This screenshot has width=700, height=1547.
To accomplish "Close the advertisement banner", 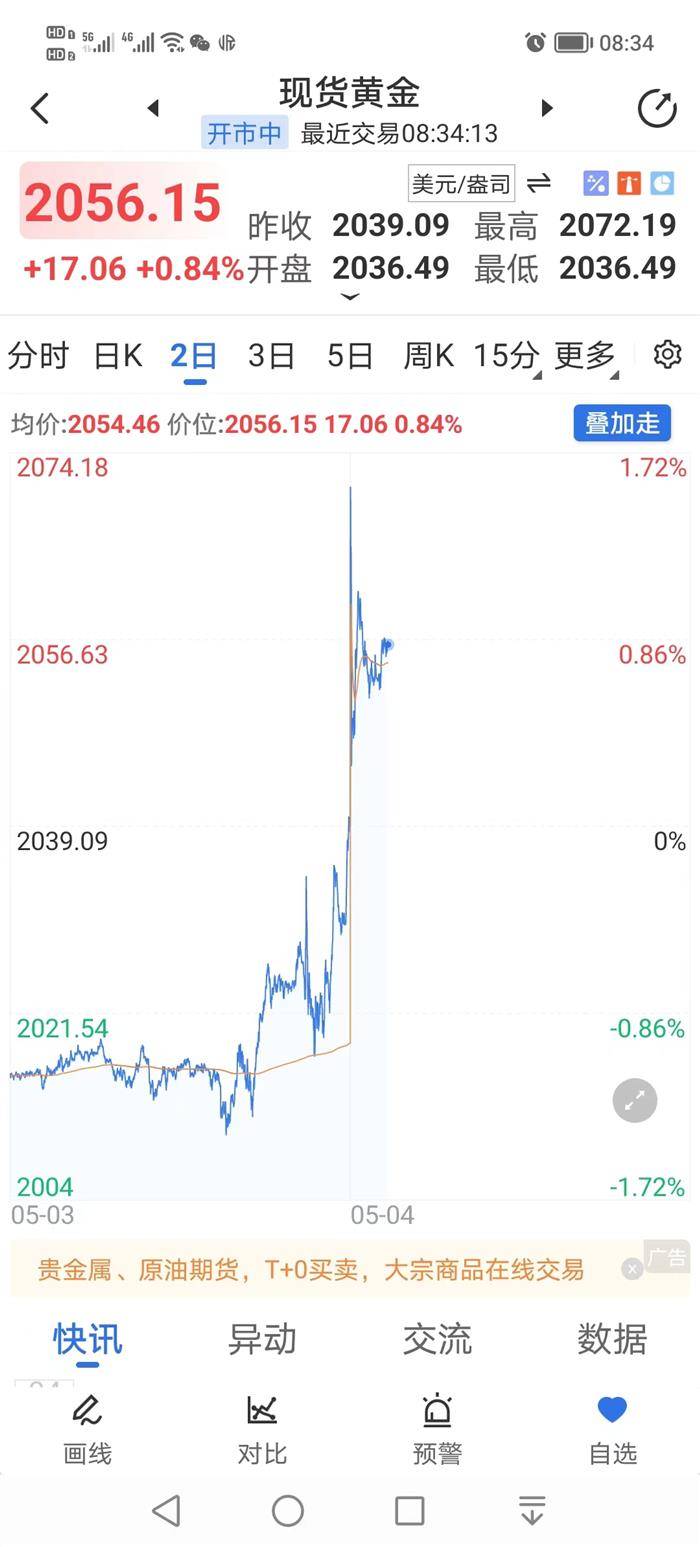I will point(631,1269).
